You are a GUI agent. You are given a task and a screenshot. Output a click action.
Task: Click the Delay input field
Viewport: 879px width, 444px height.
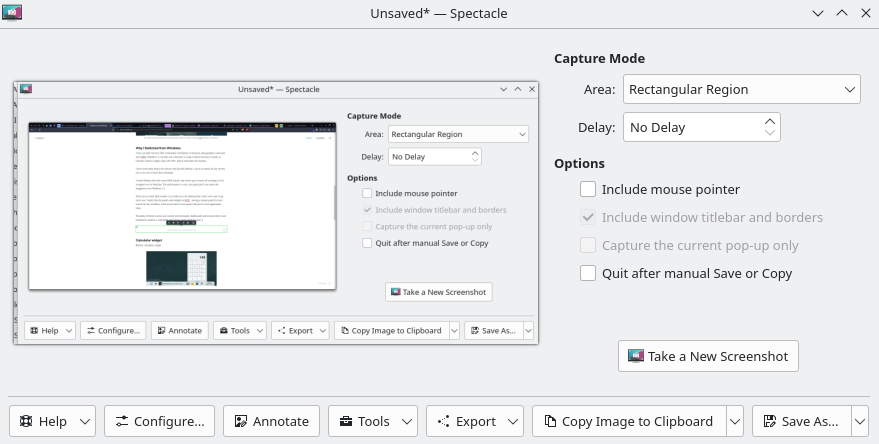(690, 127)
